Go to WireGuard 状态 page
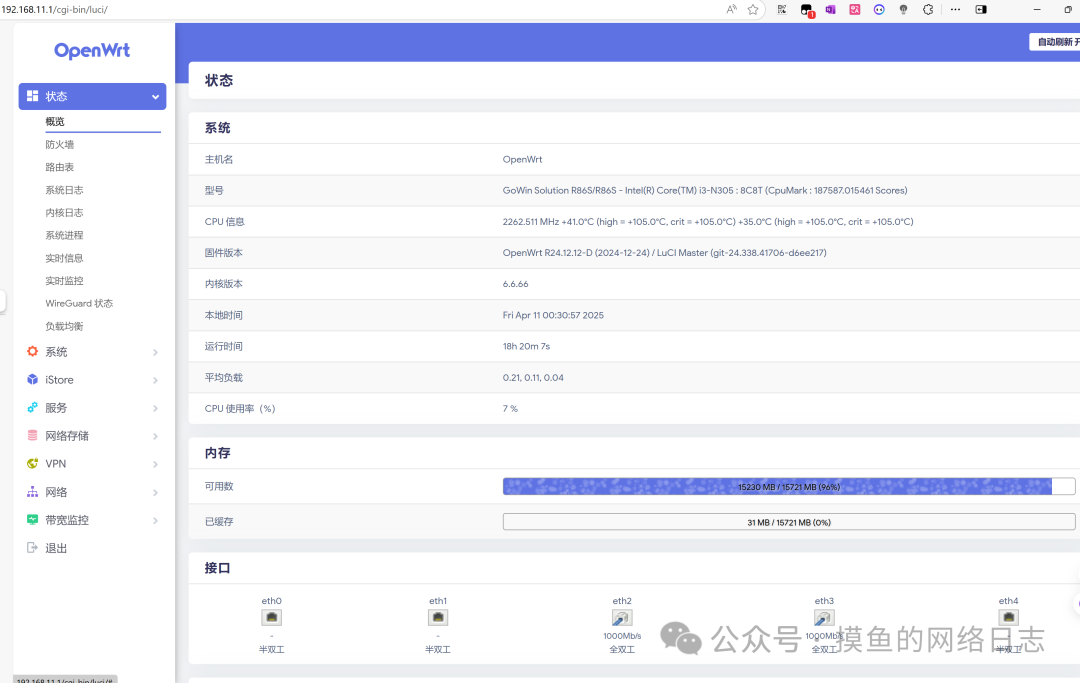This screenshot has width=1080, height=683. click(x=79, y=303)
